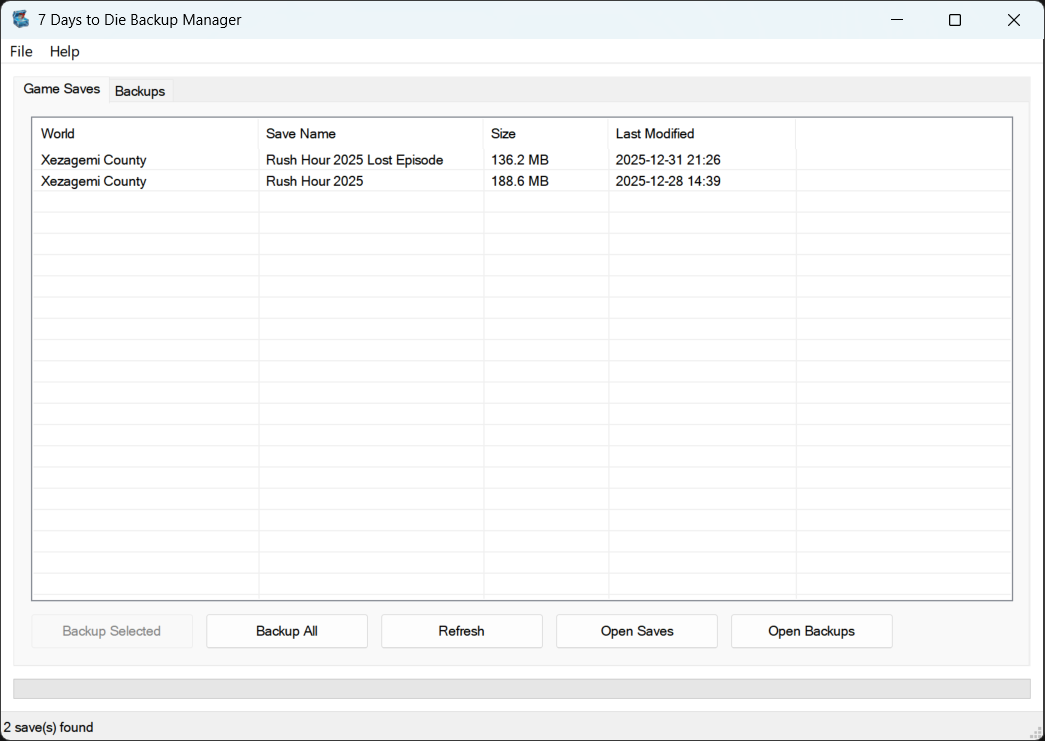Sort list by World column header
This screenshot has width=1045, height=741.
click(145, 134)
